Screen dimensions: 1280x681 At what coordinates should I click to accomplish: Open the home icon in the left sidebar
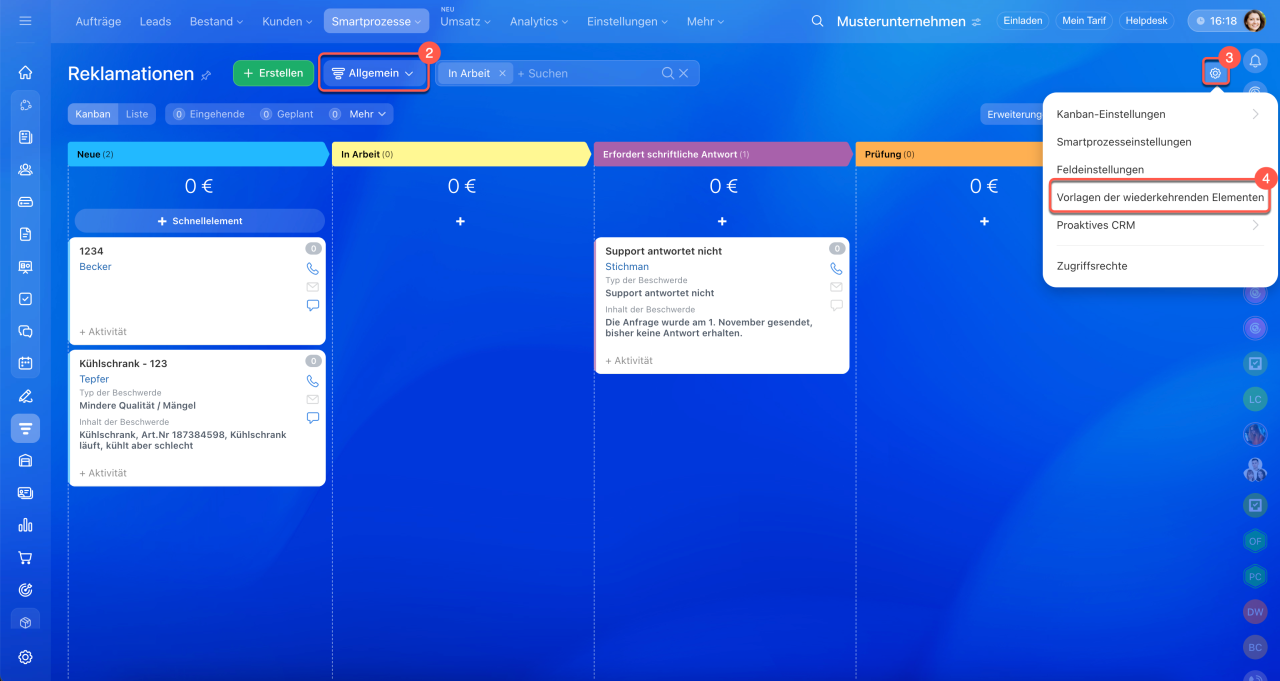pos(25,72)
